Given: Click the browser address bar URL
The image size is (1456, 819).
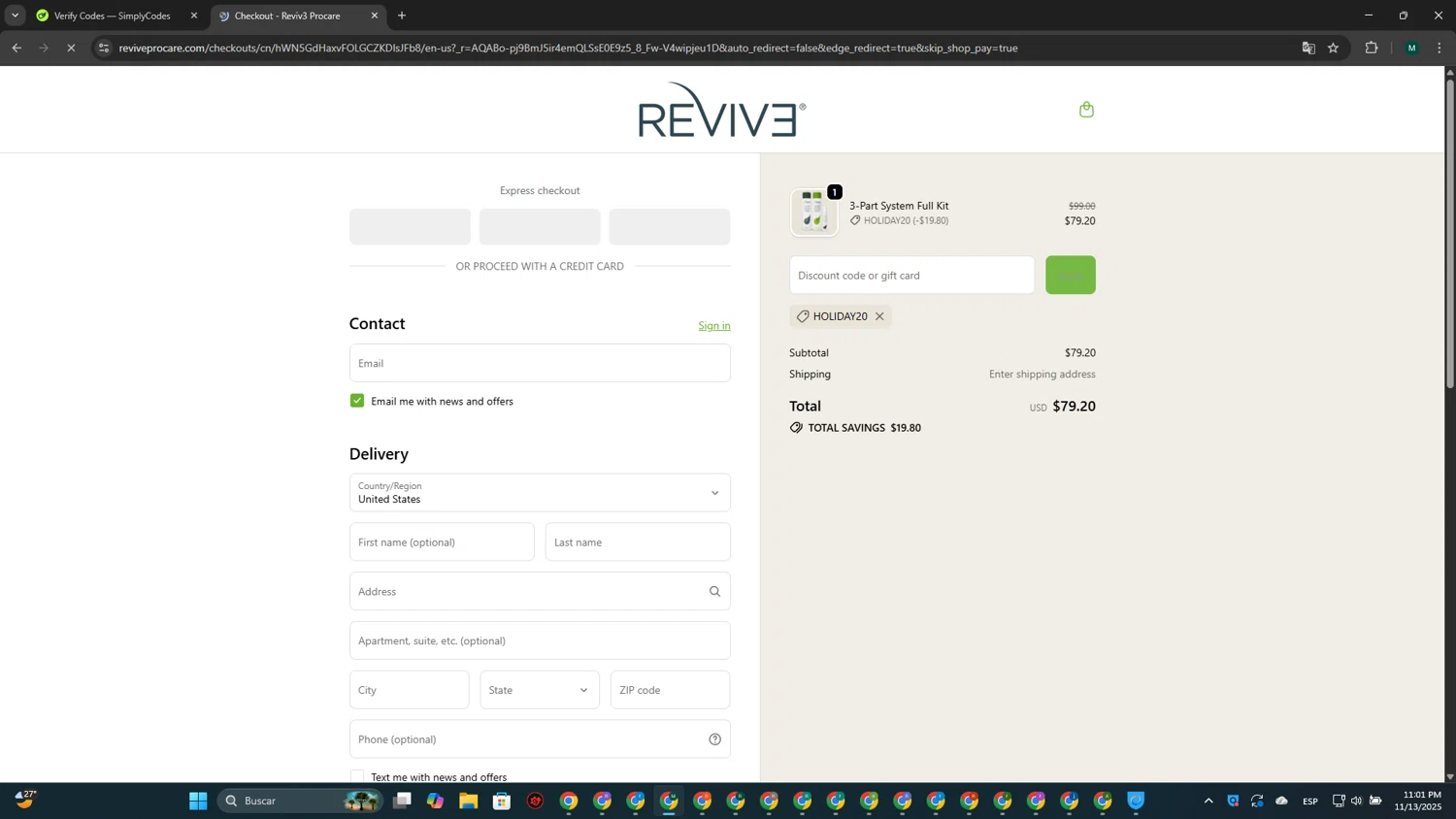Looking at the screenshot, I should (x=568, y=48).
